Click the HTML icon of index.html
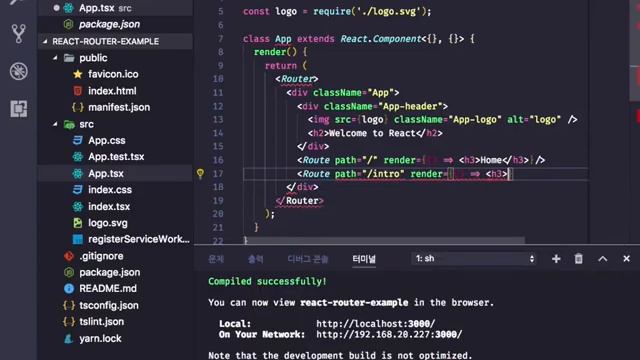Viewport: 640px width, 360px height. tap(78, 91)
